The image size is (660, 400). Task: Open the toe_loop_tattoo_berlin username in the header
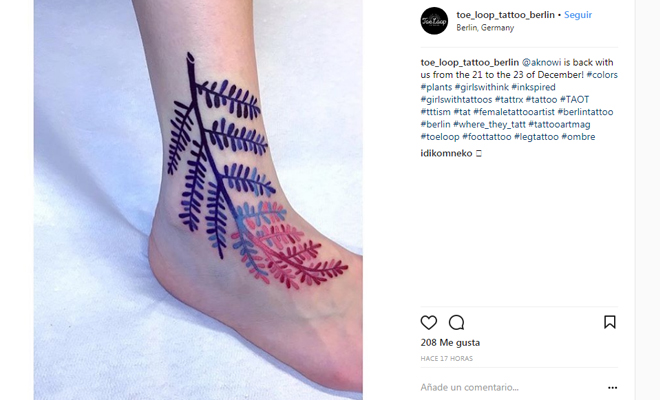click(505, 15)
